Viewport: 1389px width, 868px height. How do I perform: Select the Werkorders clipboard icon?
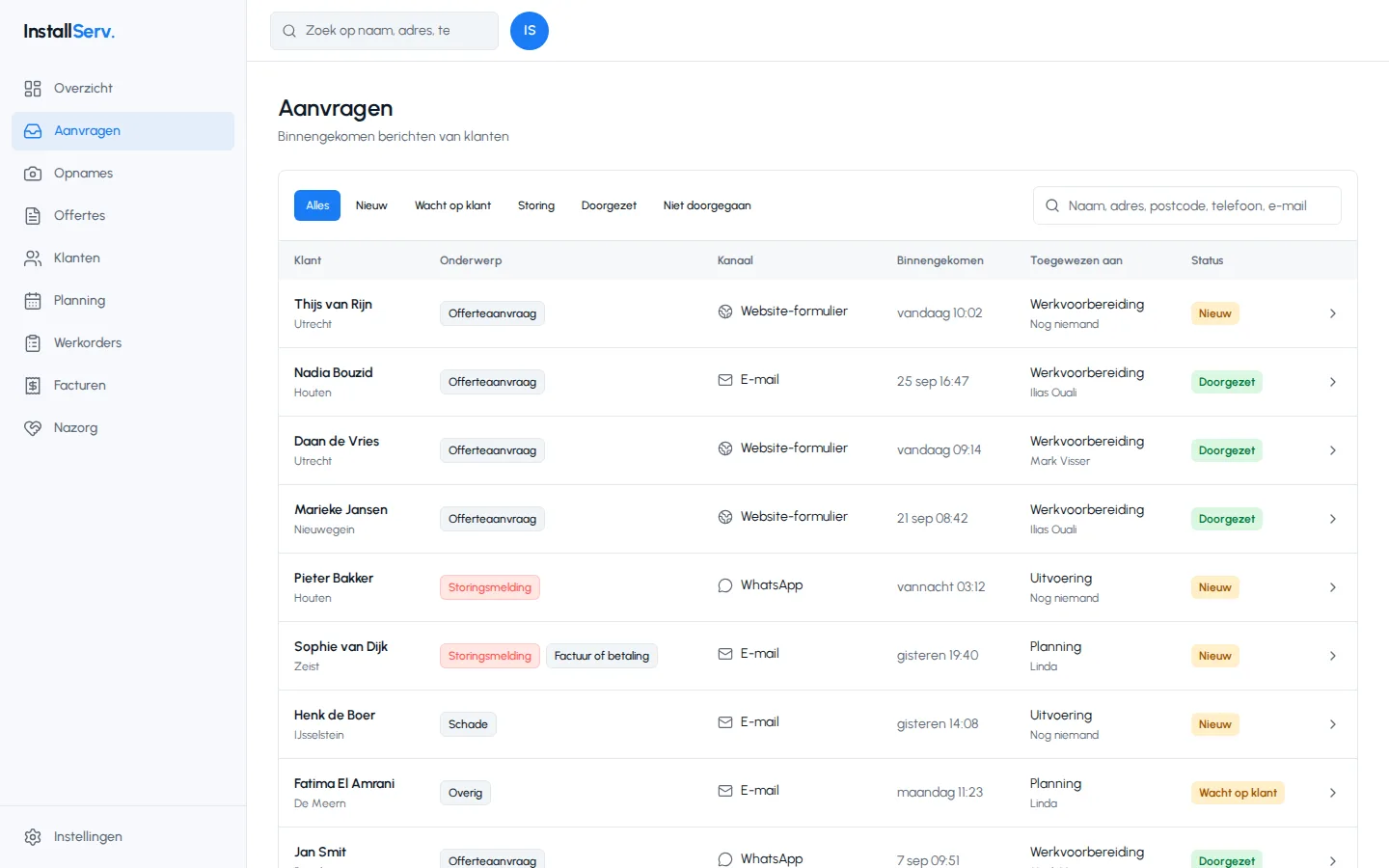point(33,343)
